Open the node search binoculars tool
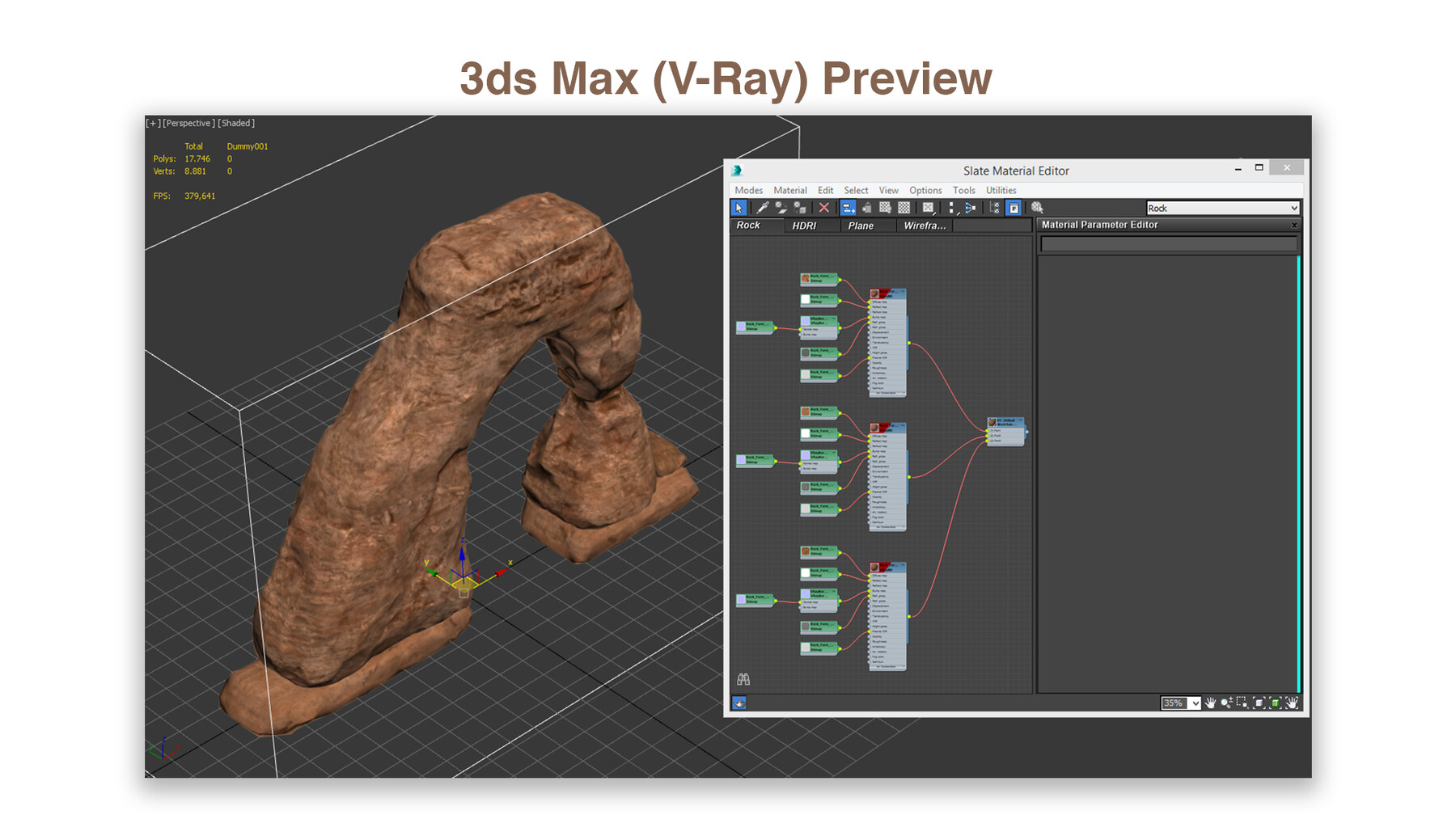Screen dimensions: 1456x819 click(x=743, y=678)
